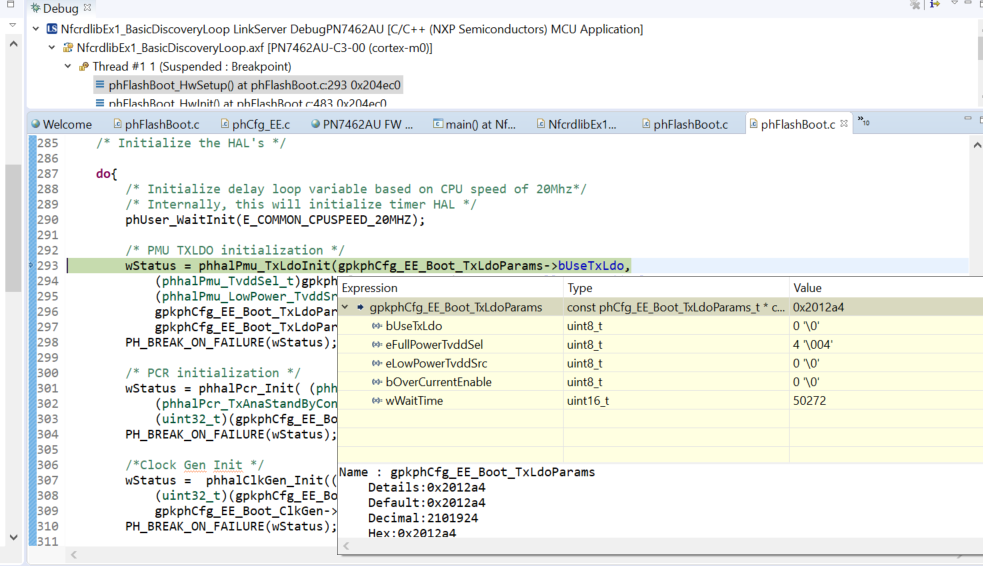Select the bUseTxLdo expression row
This screenshot has width=983, height=566.
pyautogui.click(x=661, y=326)
